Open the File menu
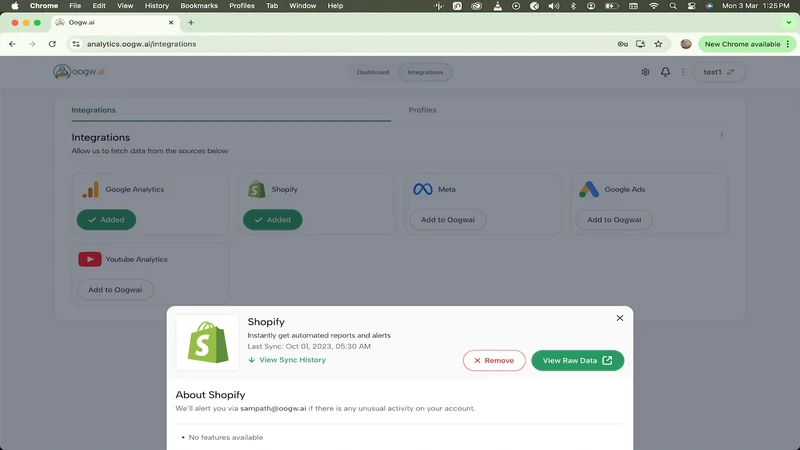This screenshot has width=800, height=450. click(x=75, y=6)
